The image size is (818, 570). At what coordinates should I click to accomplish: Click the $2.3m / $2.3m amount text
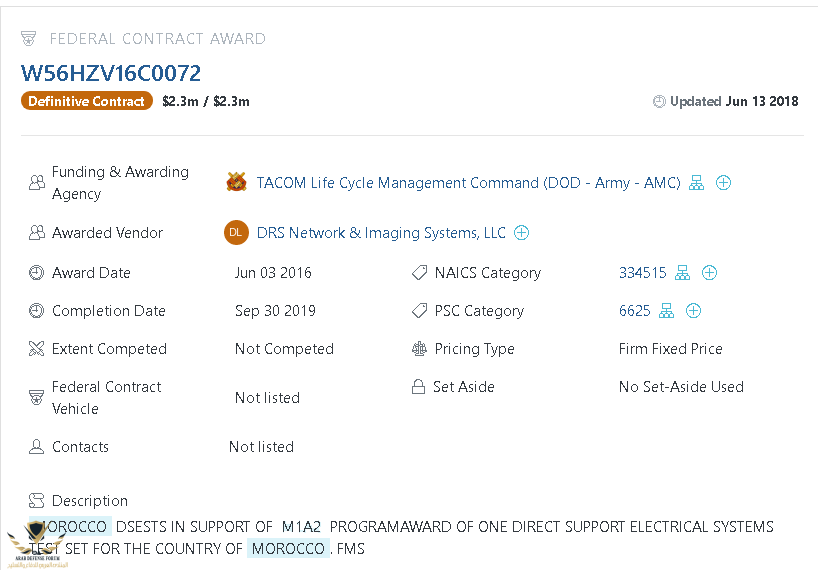[206, 101]
